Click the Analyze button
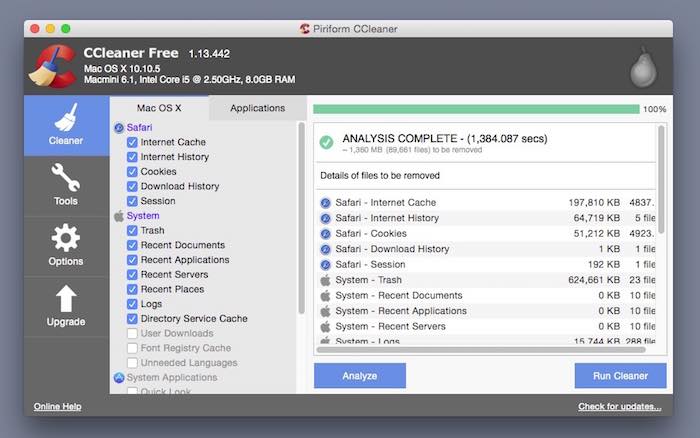This screenshot has width=700, height=438. [x=360, y=376]
